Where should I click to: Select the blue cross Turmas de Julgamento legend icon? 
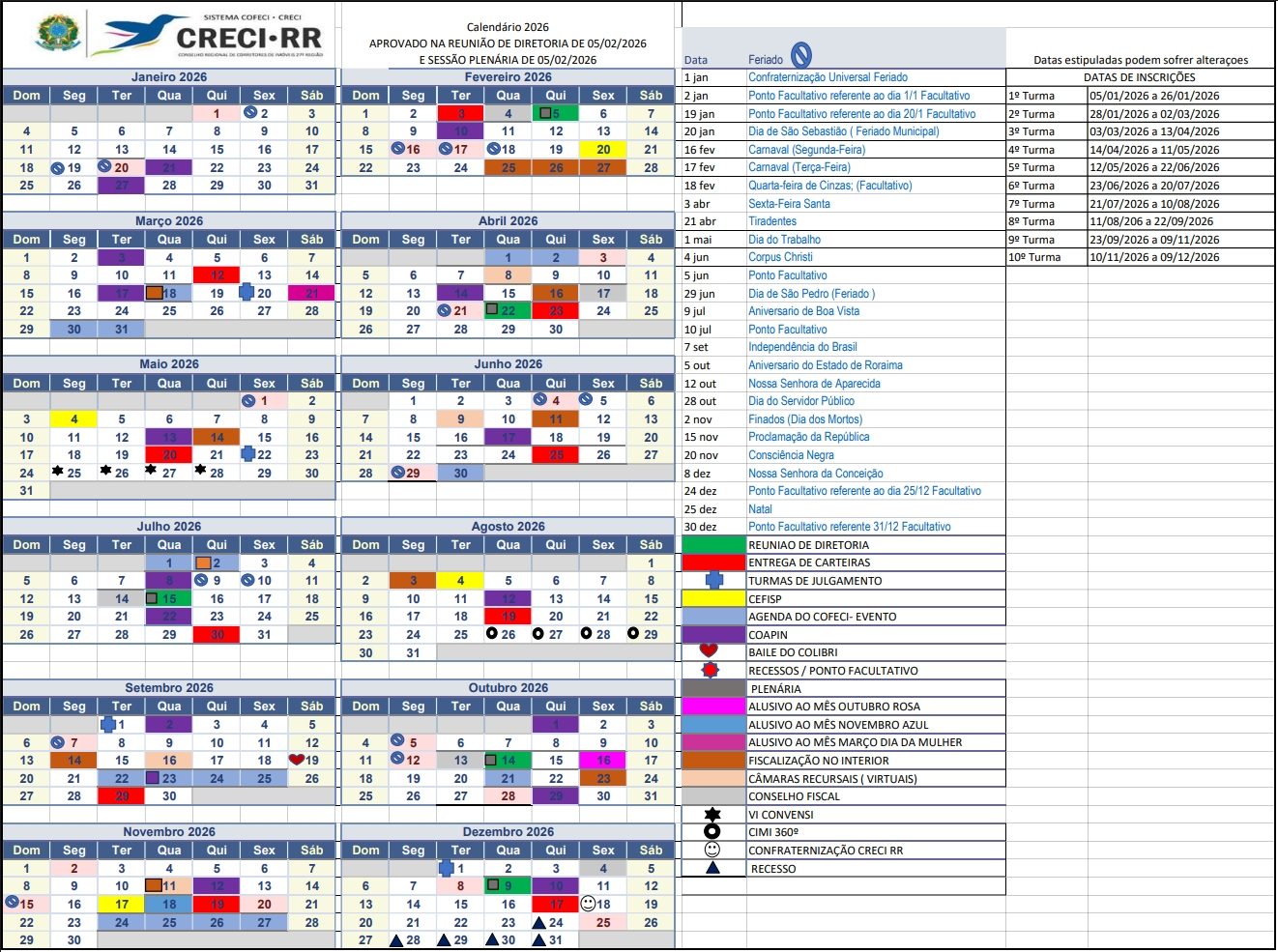pyautogui.click(x=713, y=580)
